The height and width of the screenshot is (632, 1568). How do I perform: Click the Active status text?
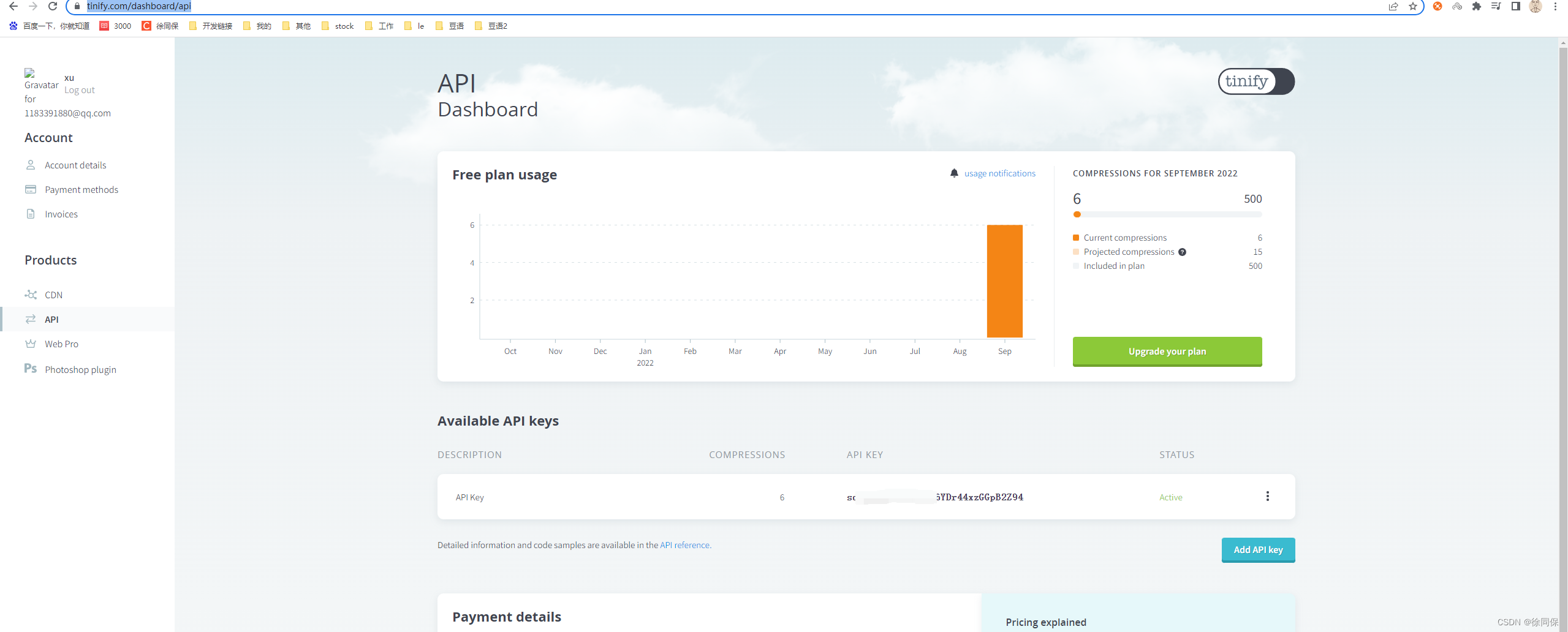point(1171,497)
